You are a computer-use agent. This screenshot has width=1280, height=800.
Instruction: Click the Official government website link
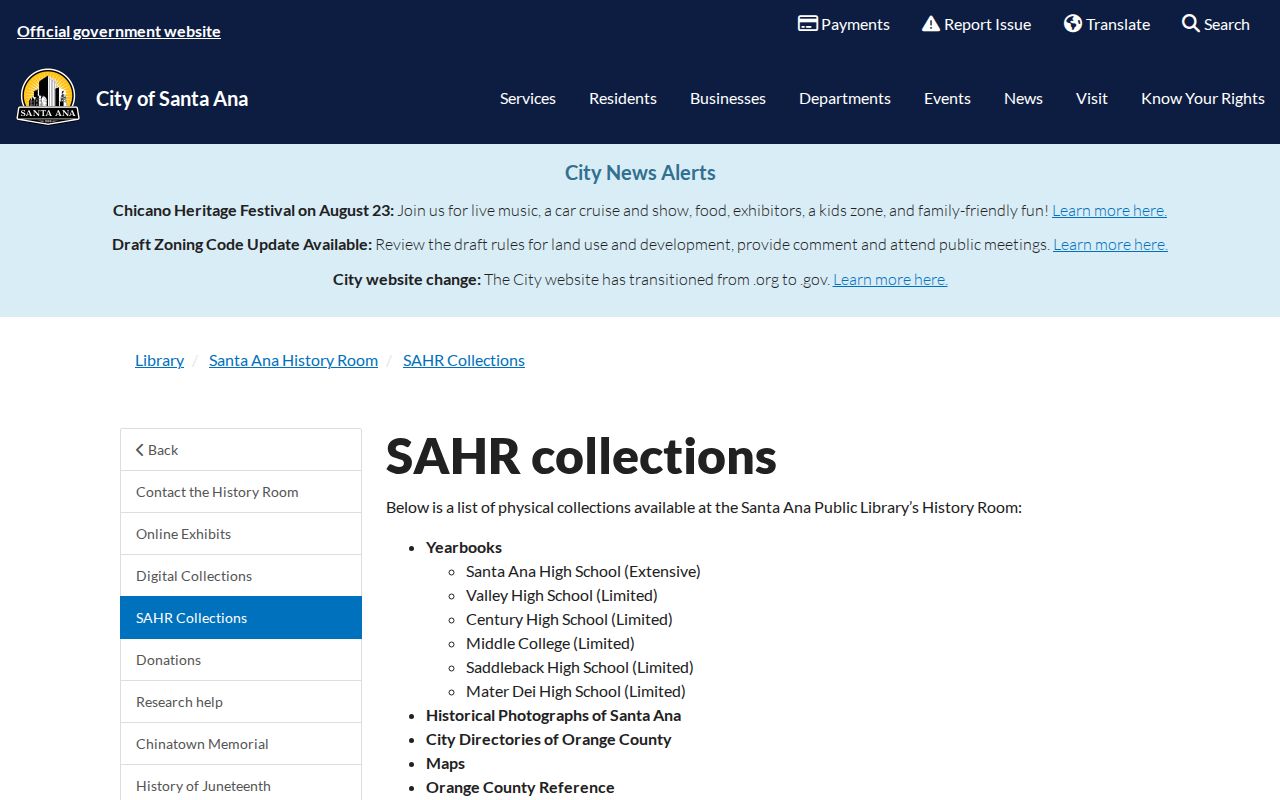tap(119, 31)
